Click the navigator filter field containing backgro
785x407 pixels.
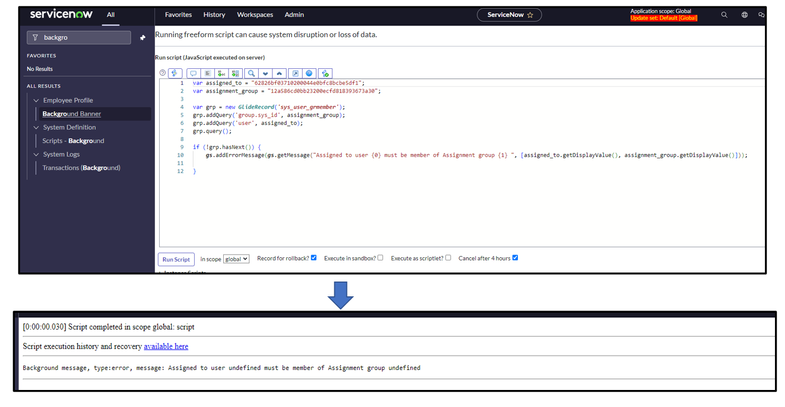tap(79, 38)
